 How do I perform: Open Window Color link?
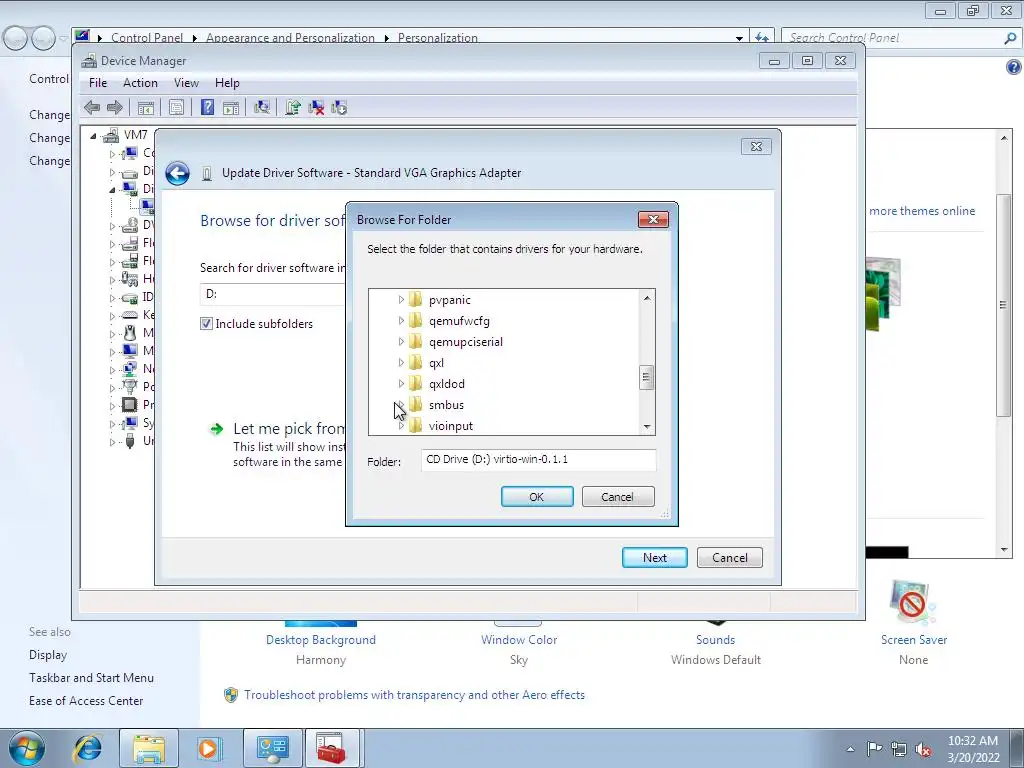pos(519,640)
